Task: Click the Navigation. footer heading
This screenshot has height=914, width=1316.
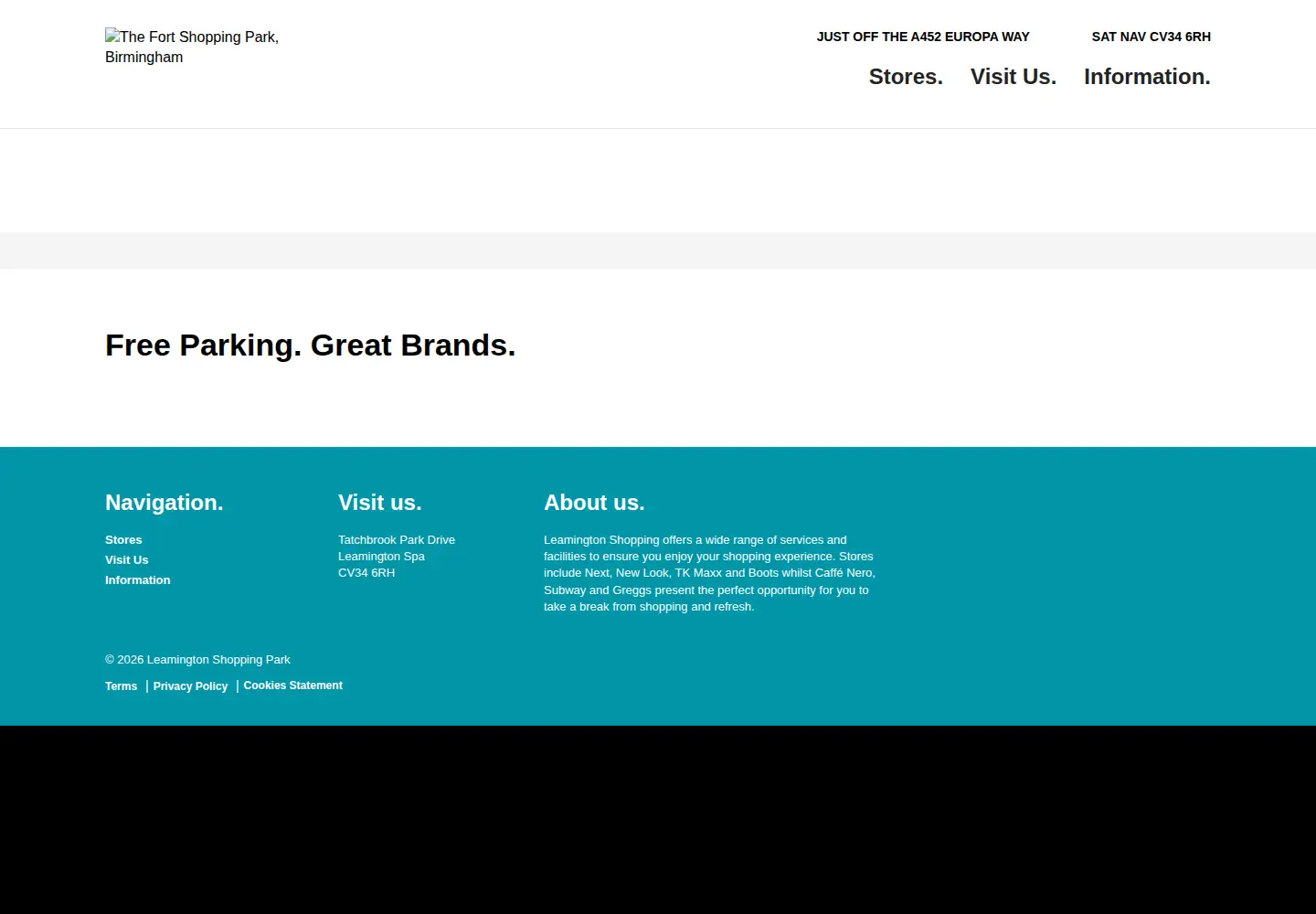Action: [164, 503]
